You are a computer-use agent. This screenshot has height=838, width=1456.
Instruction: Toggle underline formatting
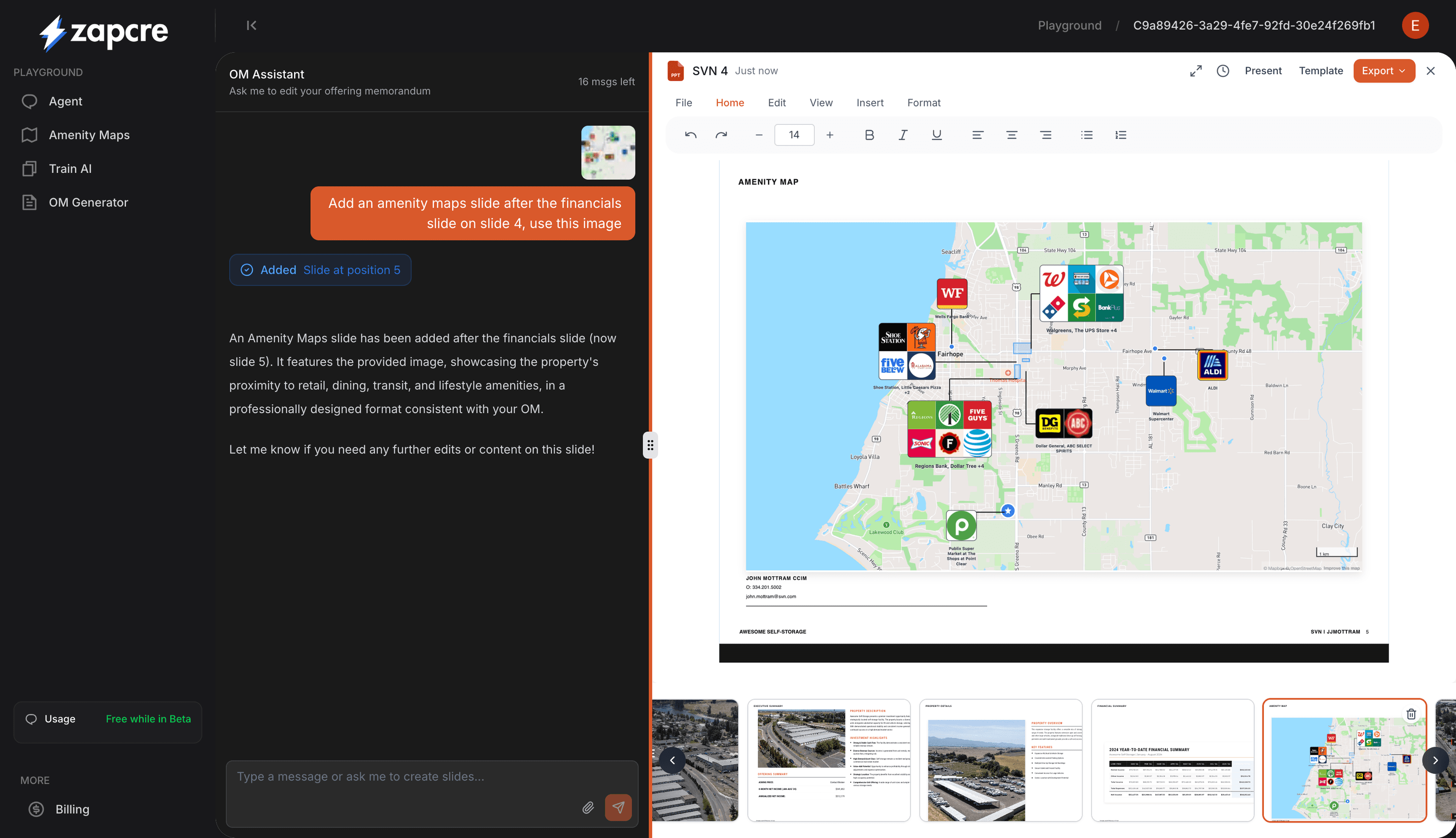(937, 134)
